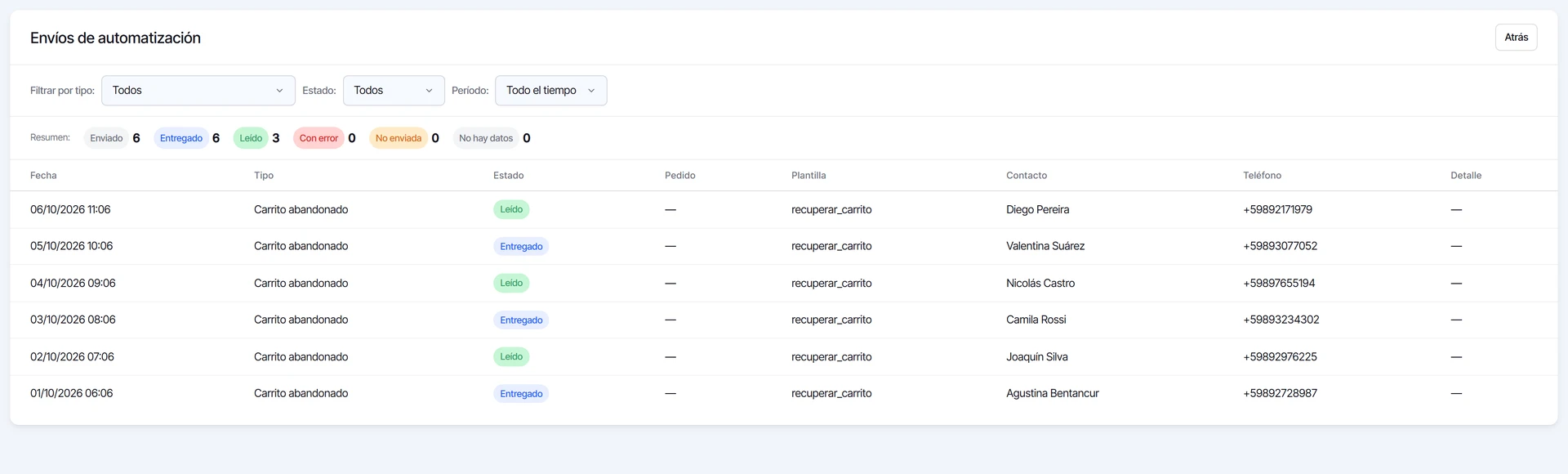Click phone number +59893077052
This screenshot has width=1568, height=474.
(x=1280, y=246)
